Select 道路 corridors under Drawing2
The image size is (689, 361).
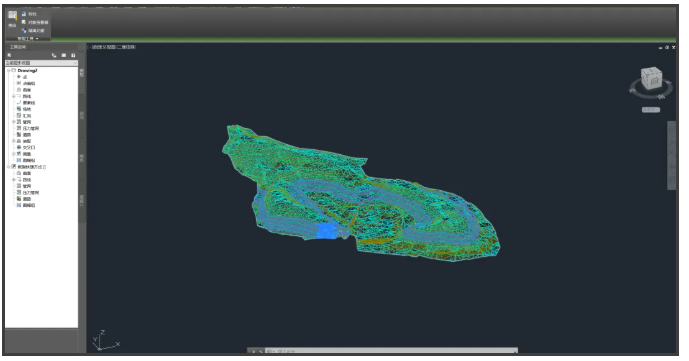point(27,135)
